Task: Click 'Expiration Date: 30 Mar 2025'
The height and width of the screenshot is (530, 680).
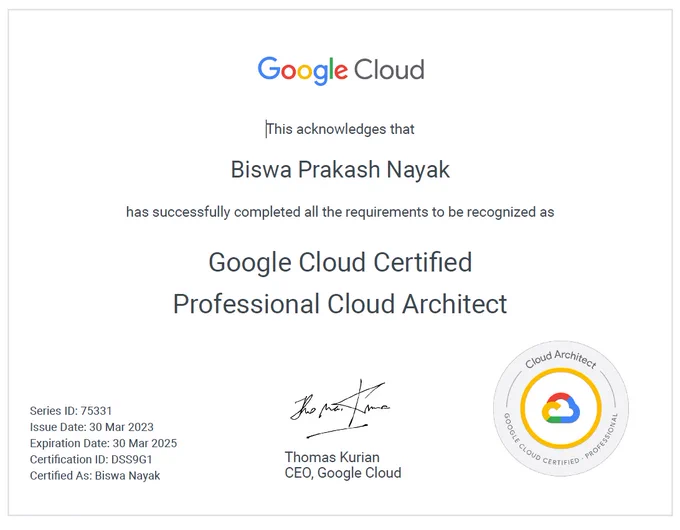Action: tap(103, 443)
